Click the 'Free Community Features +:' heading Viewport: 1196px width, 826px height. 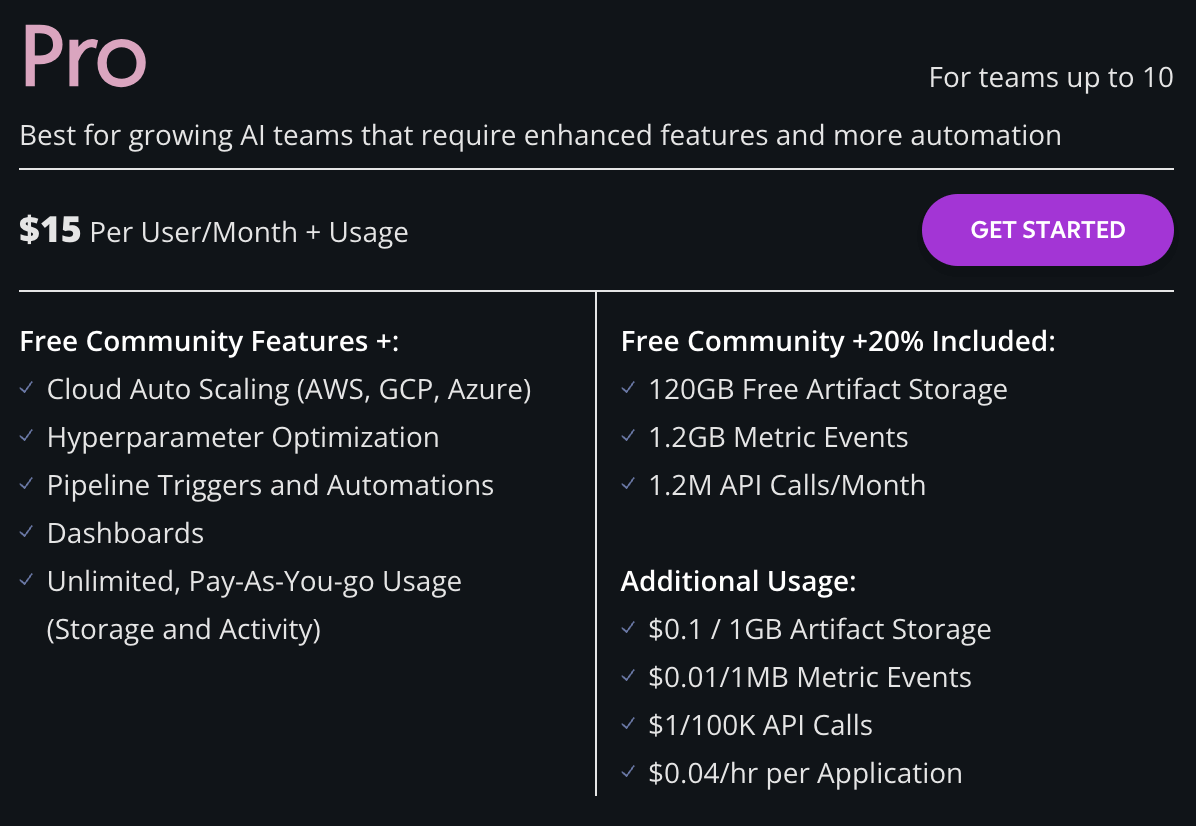[x=209, y=341]
